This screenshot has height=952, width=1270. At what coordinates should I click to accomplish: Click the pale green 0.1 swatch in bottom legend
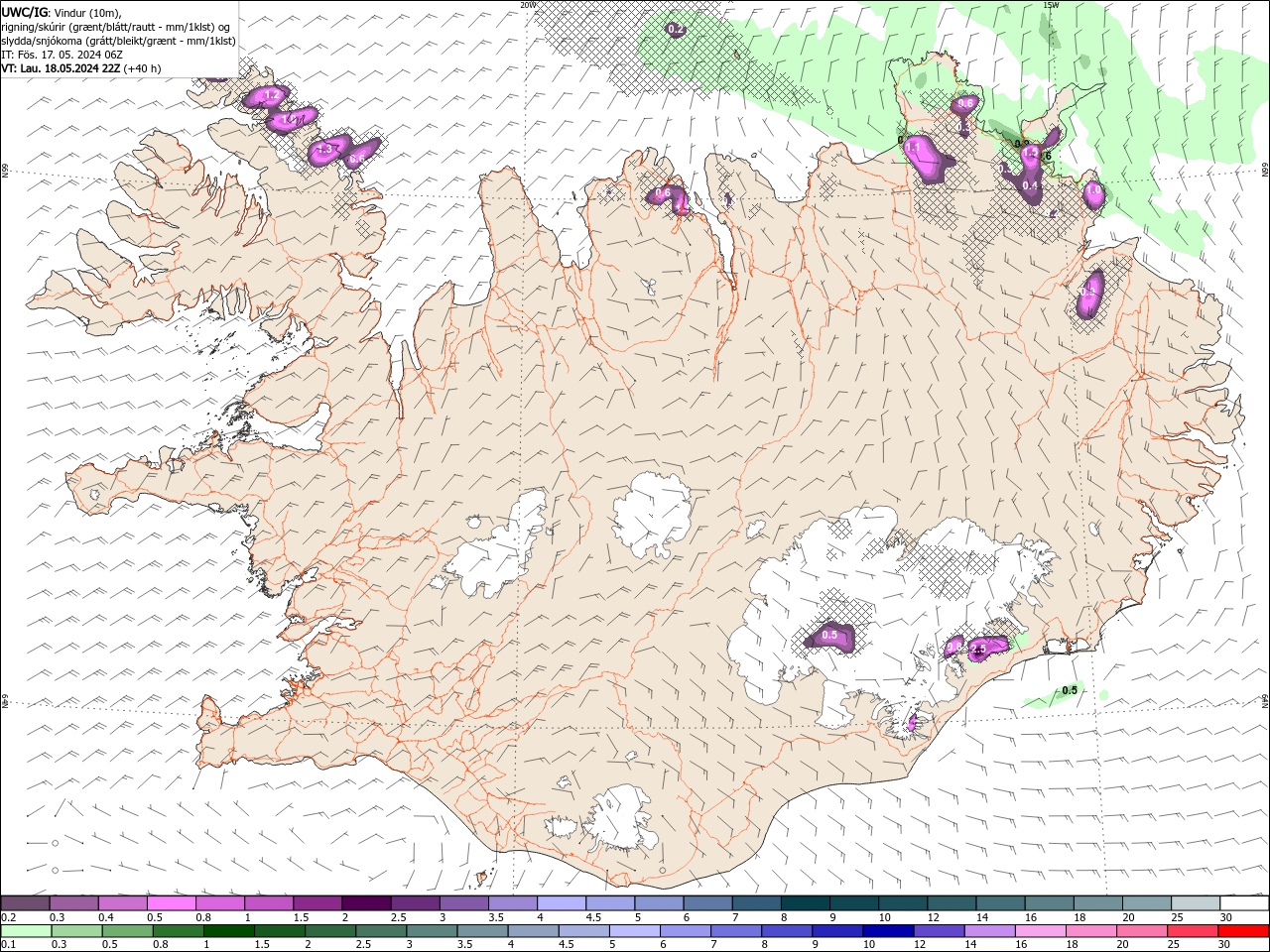click(26, 930)
